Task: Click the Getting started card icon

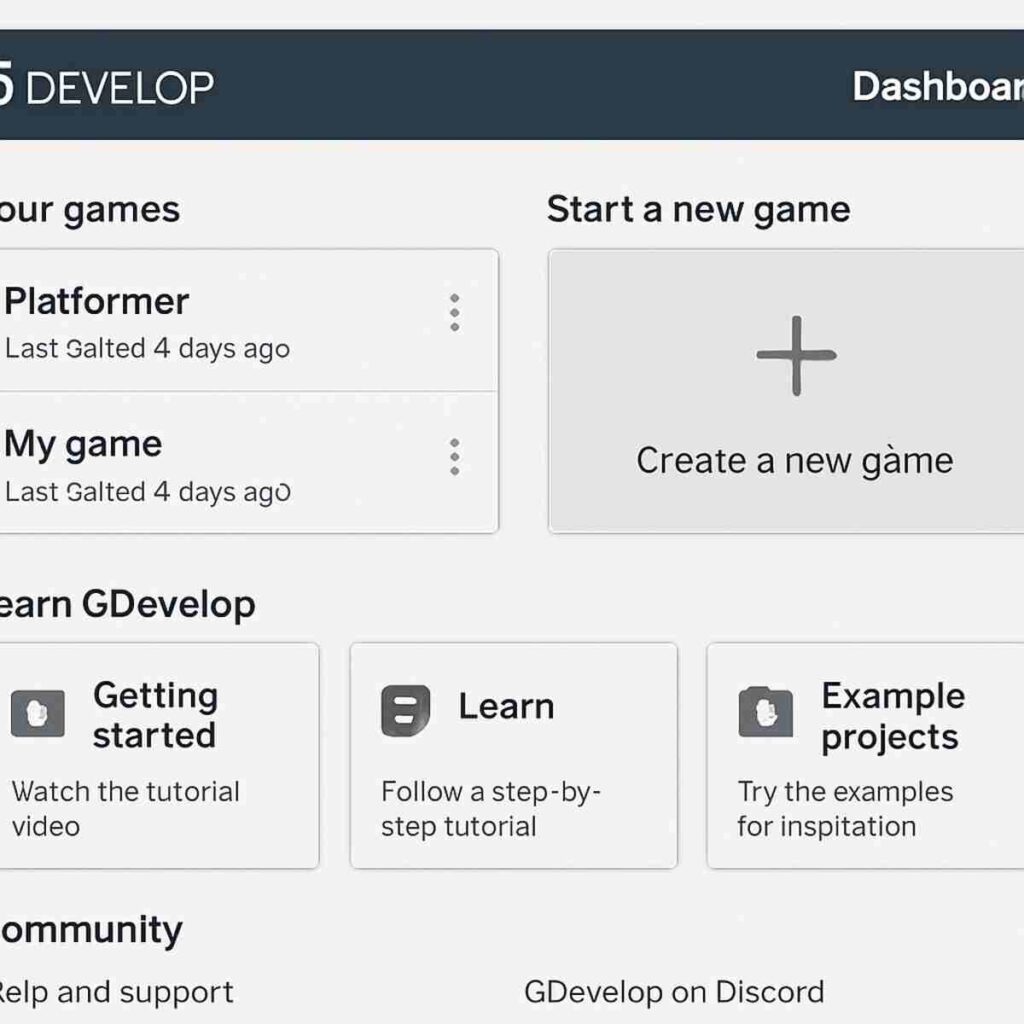Action: tap(38, 713)
